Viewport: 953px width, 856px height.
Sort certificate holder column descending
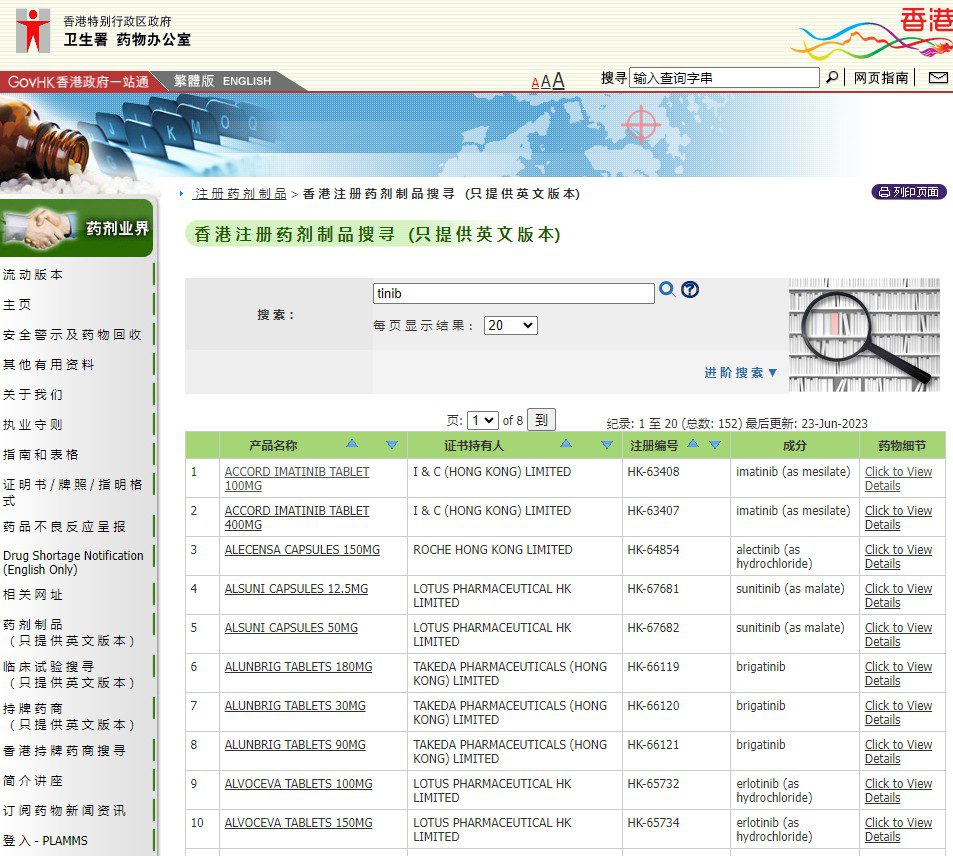click(x=607, y=445)
